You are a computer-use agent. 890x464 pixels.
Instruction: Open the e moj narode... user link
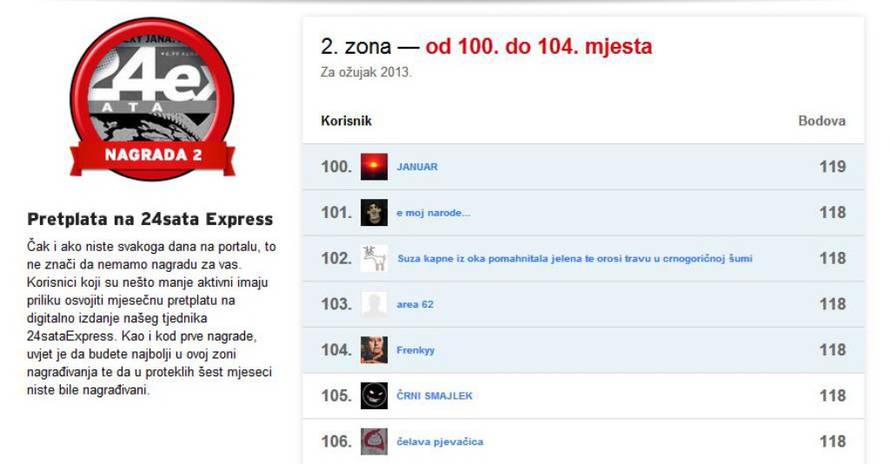pyautogui.click(x=433, y=213)
